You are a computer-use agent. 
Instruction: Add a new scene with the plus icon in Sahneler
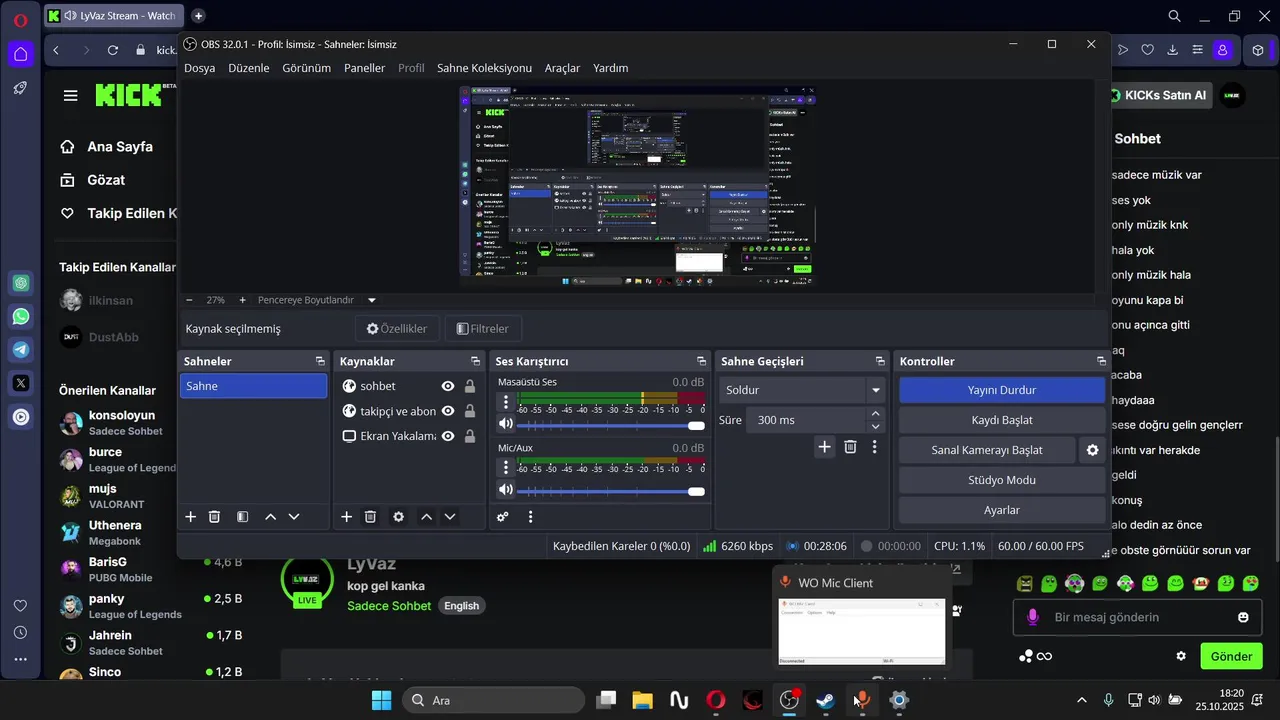pyautogui.click(x=190, y=517)
